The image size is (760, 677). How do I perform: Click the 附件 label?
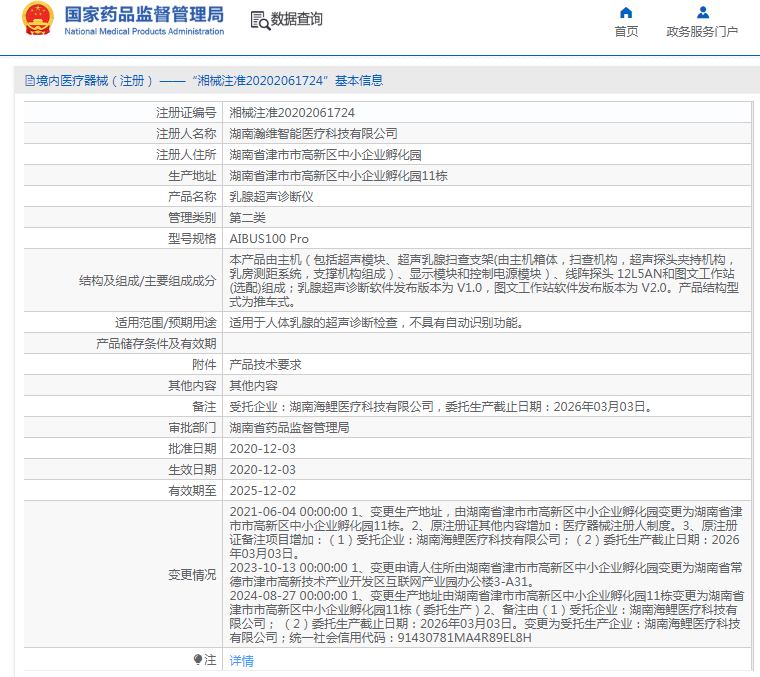204,365
